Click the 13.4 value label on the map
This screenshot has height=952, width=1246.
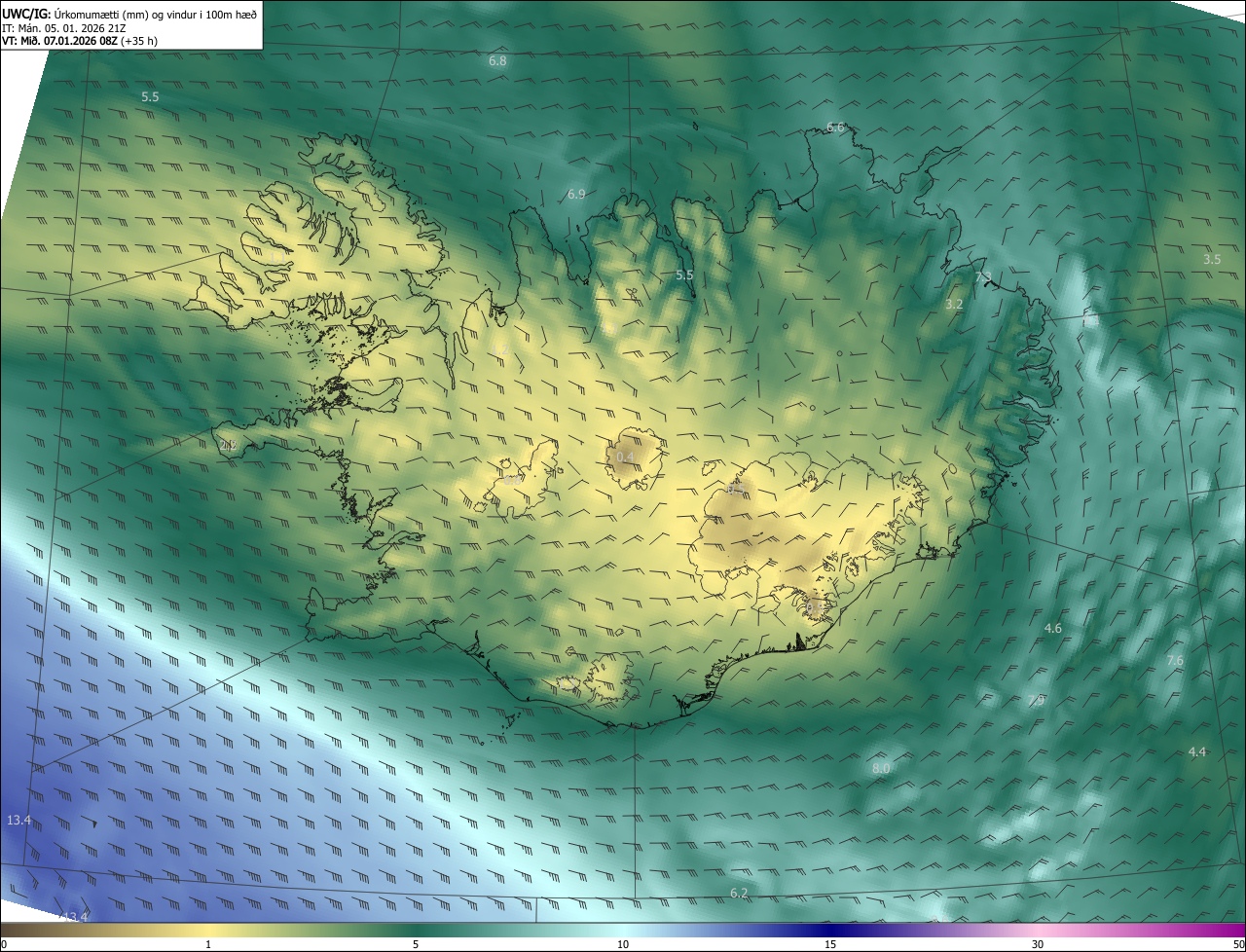[19, 821]
